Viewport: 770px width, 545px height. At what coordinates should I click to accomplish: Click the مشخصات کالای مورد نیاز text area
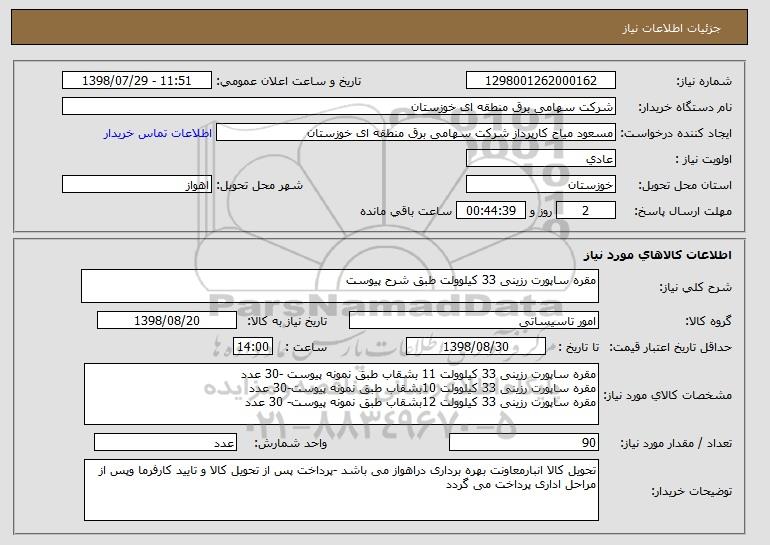tap(341, 395)
